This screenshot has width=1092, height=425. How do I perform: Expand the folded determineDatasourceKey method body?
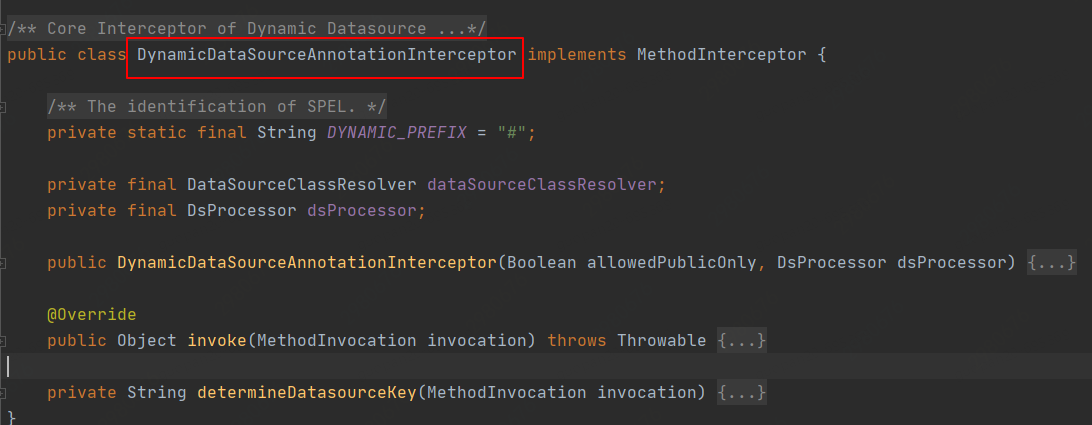pos(742,393)
